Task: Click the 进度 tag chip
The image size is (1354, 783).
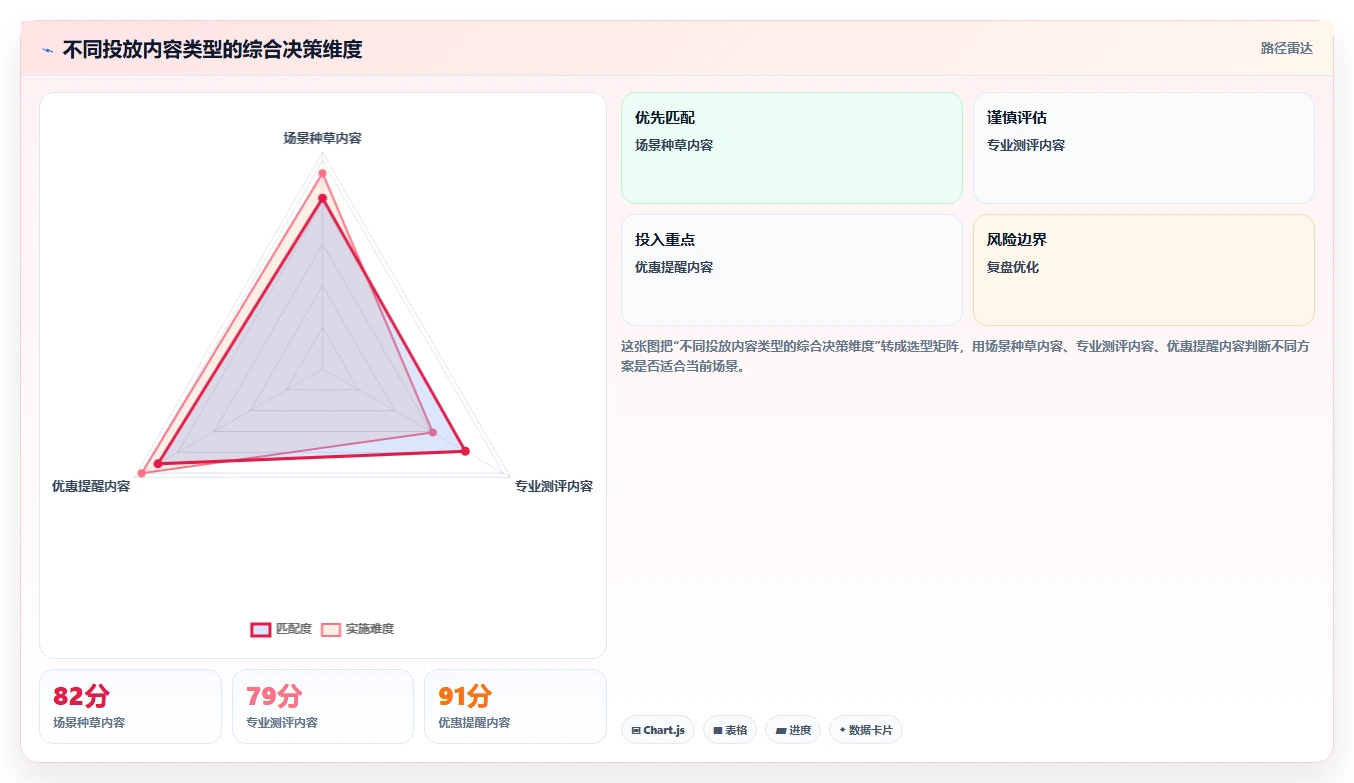Action: point(793,730)
